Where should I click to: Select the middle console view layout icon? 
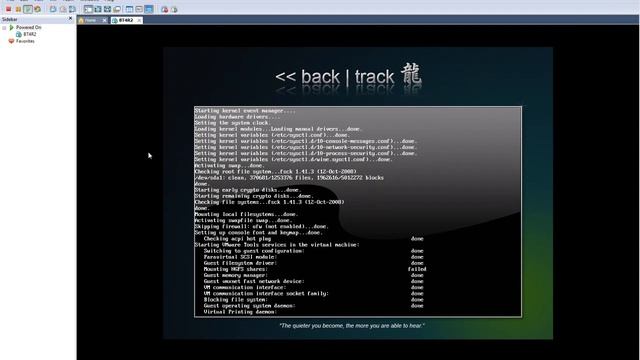coord(139,9)
